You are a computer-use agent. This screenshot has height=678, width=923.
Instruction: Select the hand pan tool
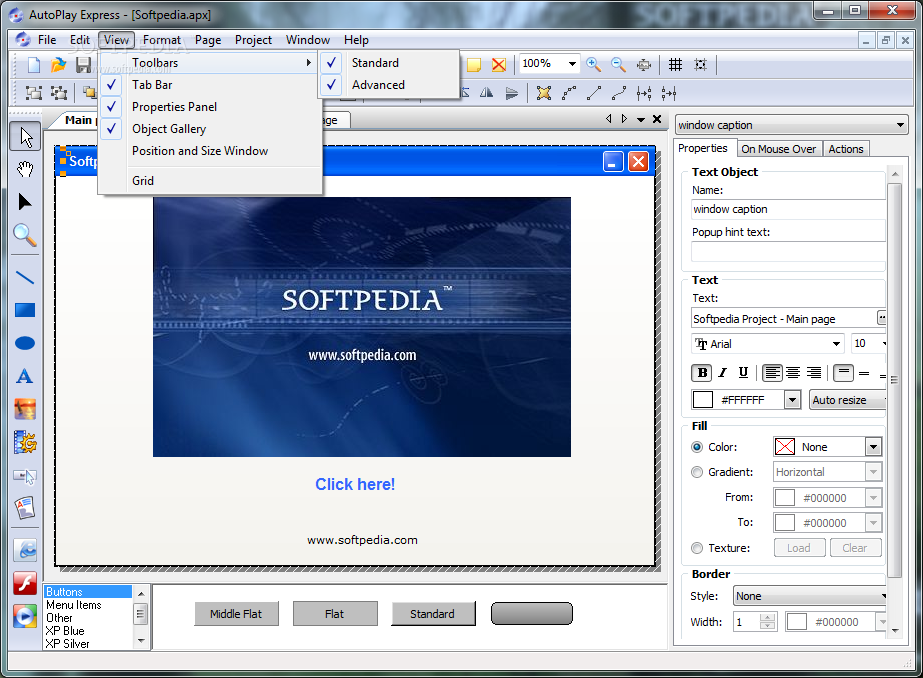coord(25,170)
